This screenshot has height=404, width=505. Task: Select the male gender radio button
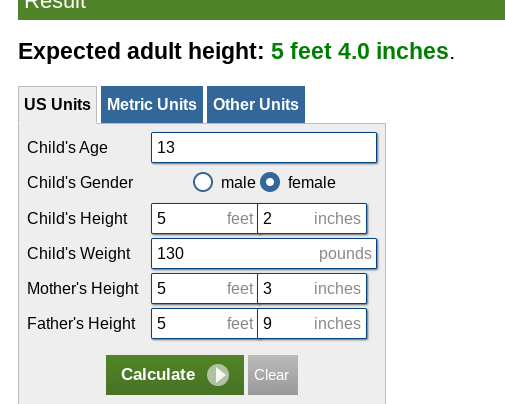(203, 182)
